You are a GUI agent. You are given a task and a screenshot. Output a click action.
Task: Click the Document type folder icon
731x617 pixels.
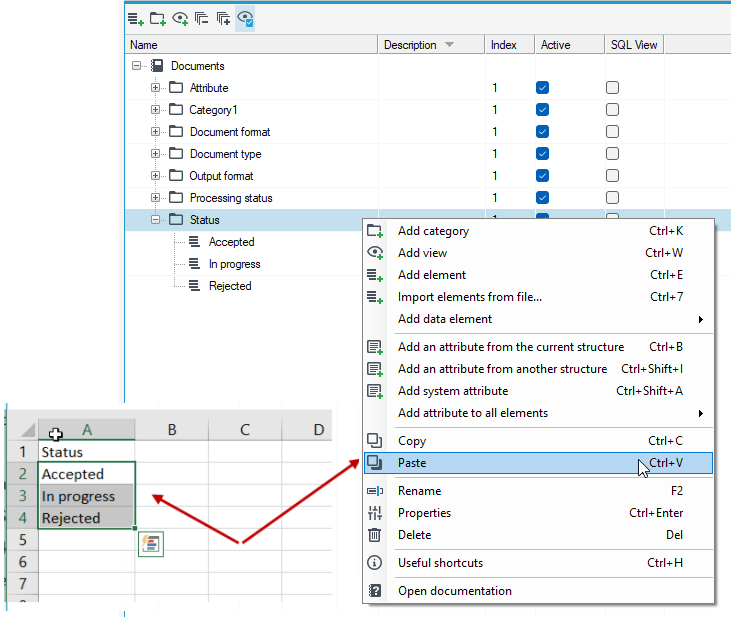[176, 153]
